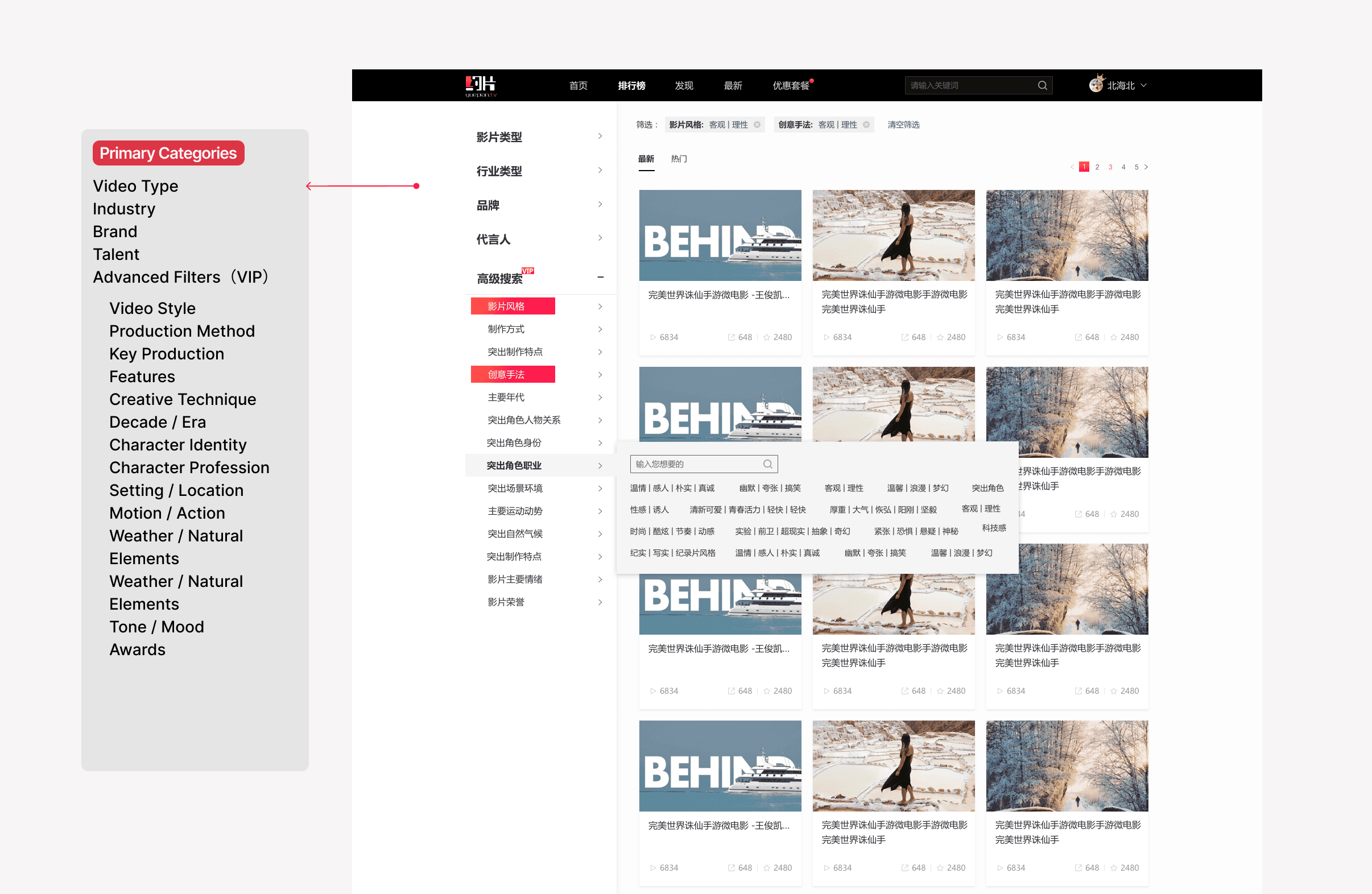Open title 完美世界诛仙手游微电影 -王俊凯... on first card

tap(718, 295)
